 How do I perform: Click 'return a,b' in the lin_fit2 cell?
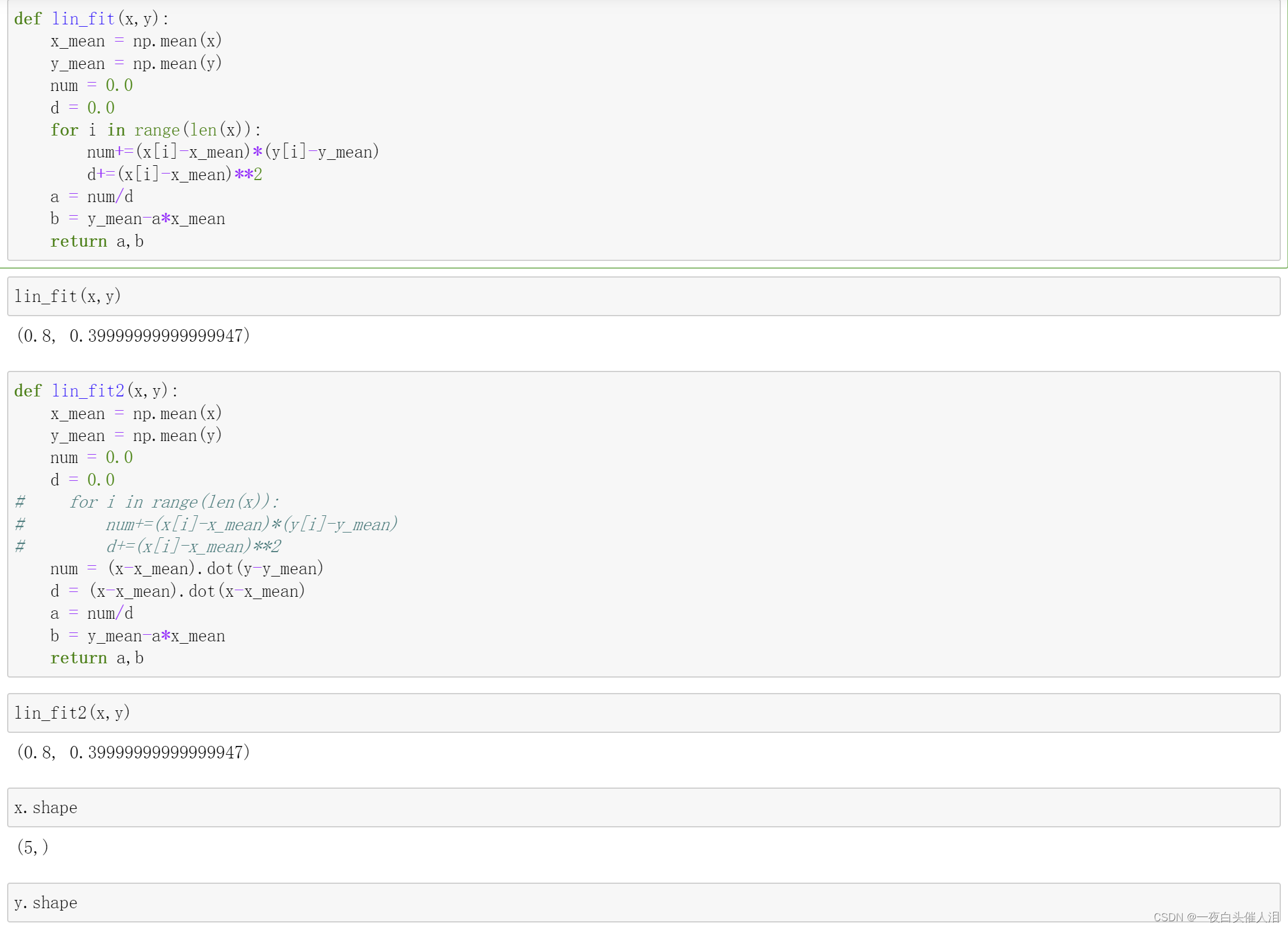tap(97, 659)
